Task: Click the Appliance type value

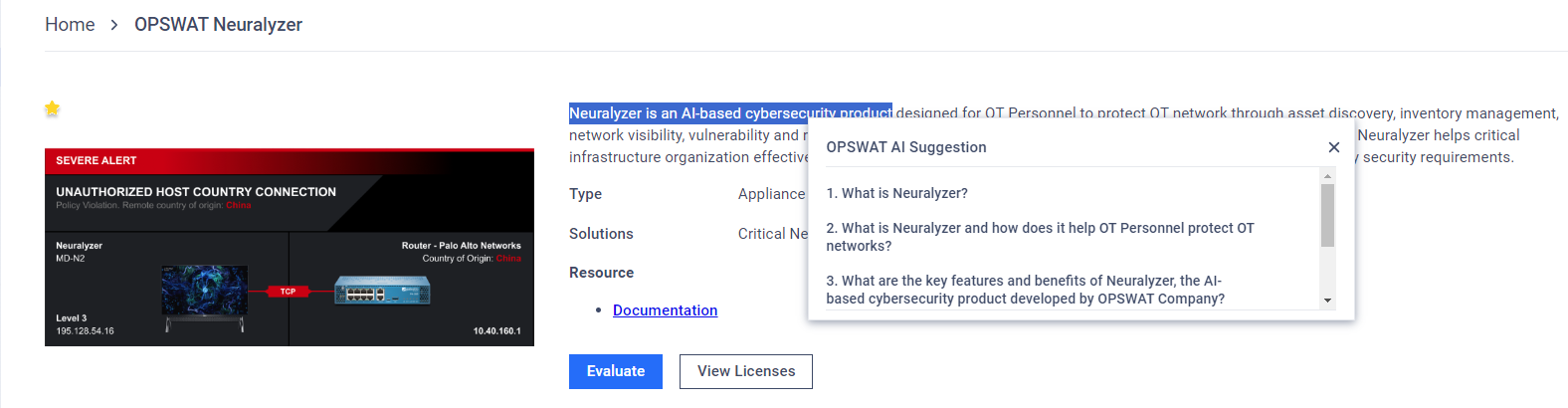Action: pyautogui.click(x=772, y=194)
